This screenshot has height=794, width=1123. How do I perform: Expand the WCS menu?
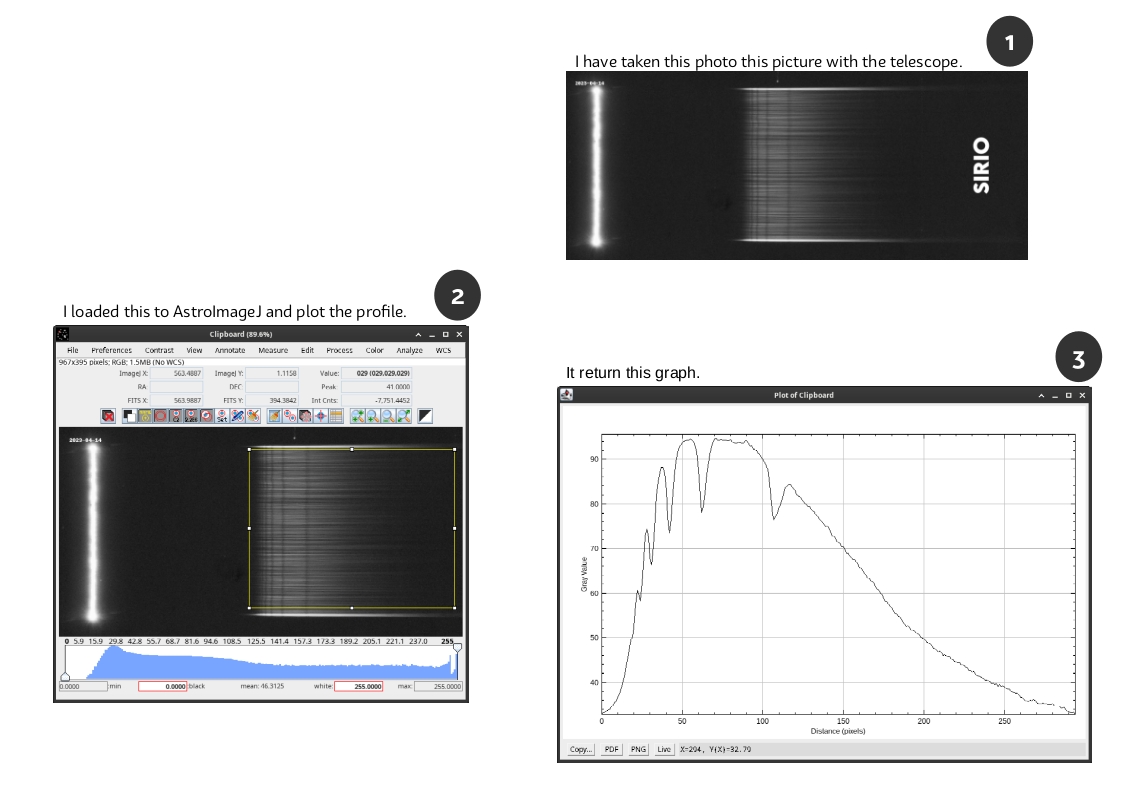pos(443,351)
